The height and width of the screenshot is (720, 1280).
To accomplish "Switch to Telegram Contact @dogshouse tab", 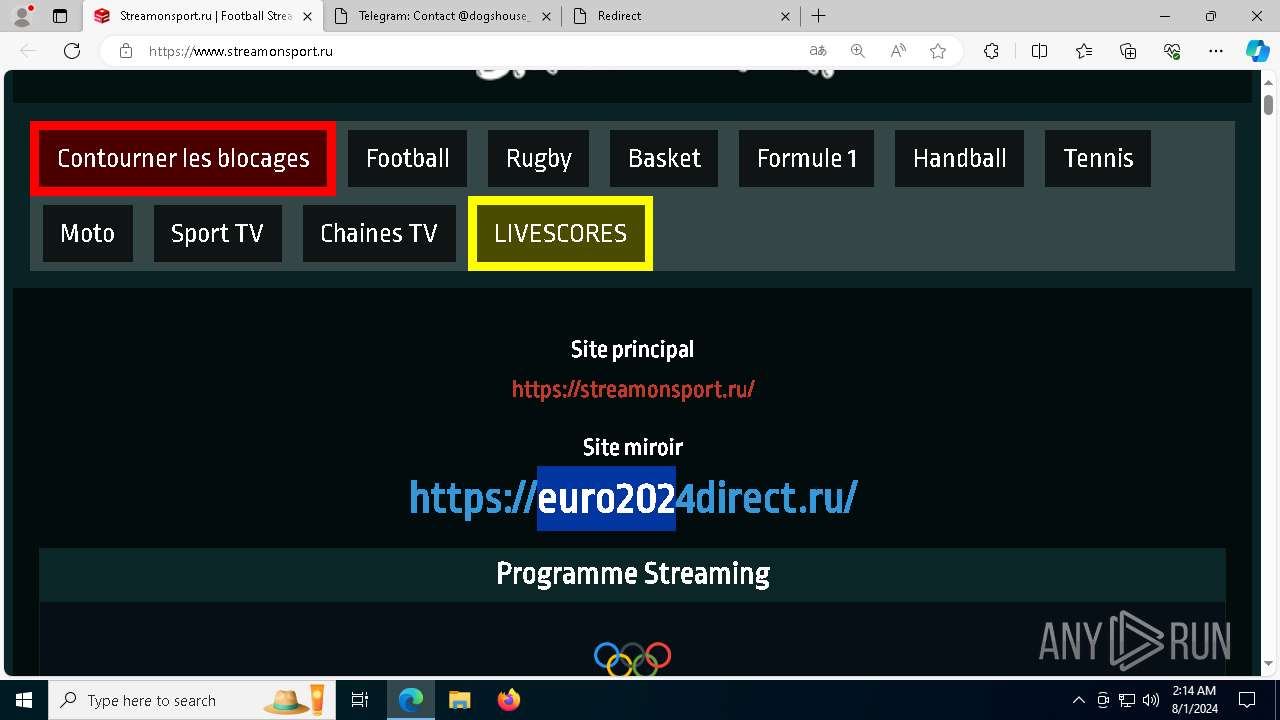I will pos(443,16).
